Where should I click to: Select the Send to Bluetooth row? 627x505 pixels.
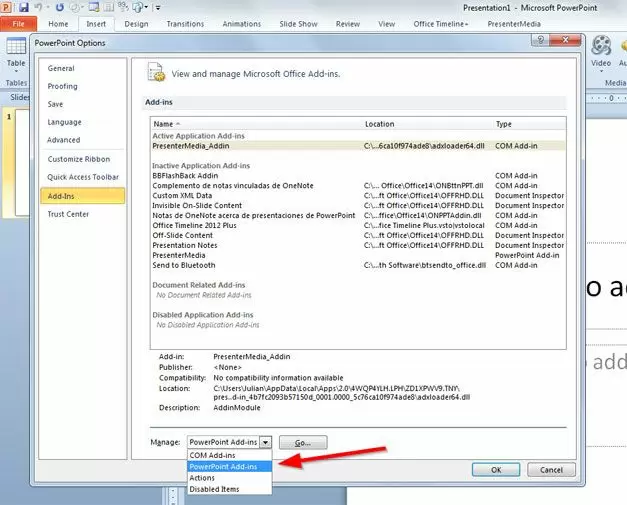358,265
